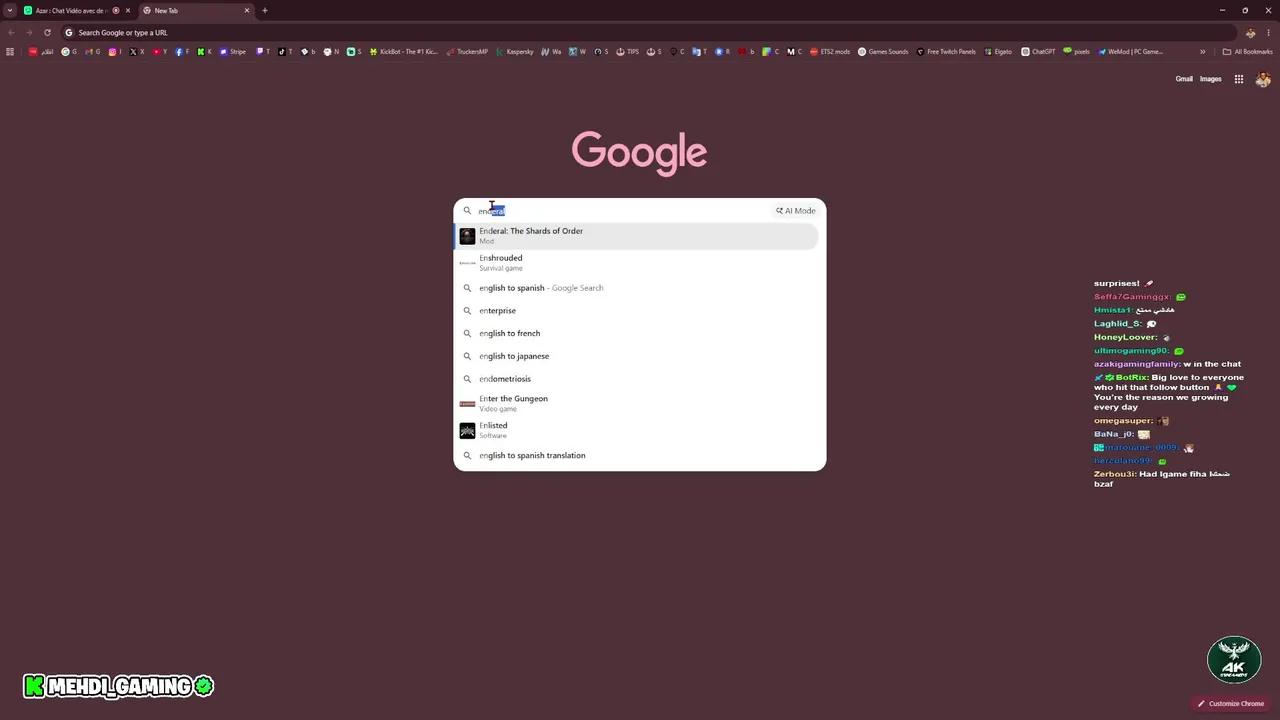This screenshot has height=720, width=1280.
Task: Open the tab search dropdown arrow
Action: pyautogui.click(x=10, y=10)
